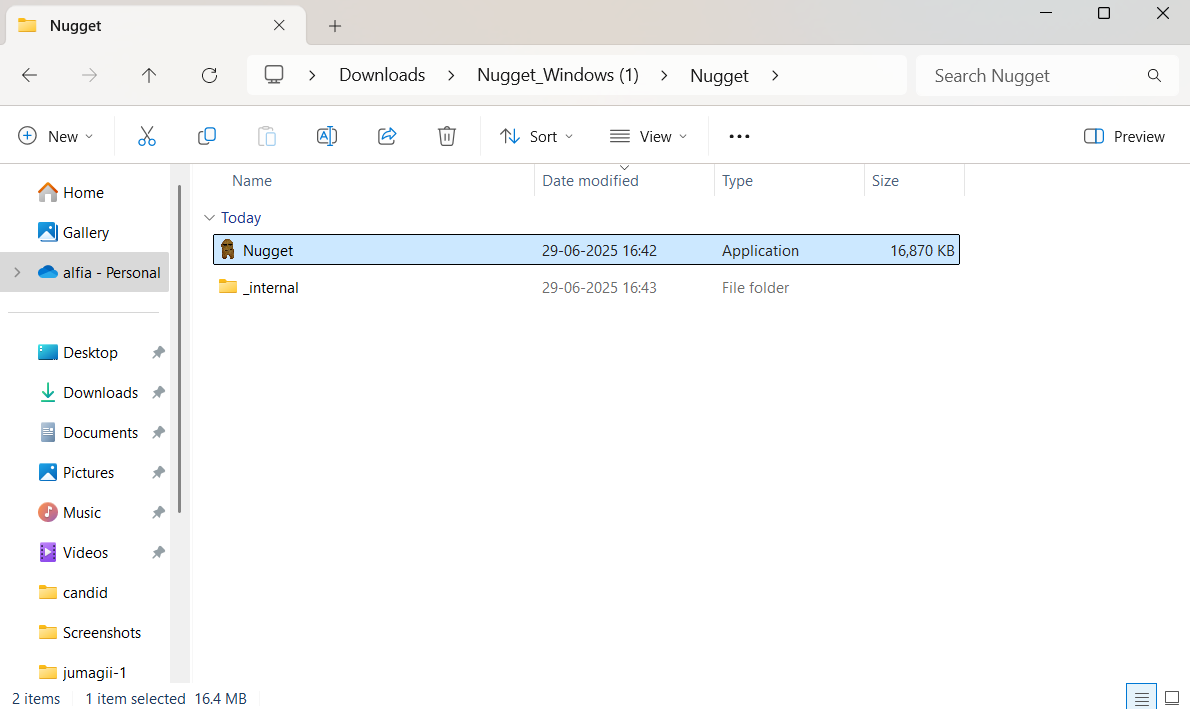Click the Nugget breadcrumb in address bar
The width and height of the screenshot is (1190, 709).
pos(719,75)
